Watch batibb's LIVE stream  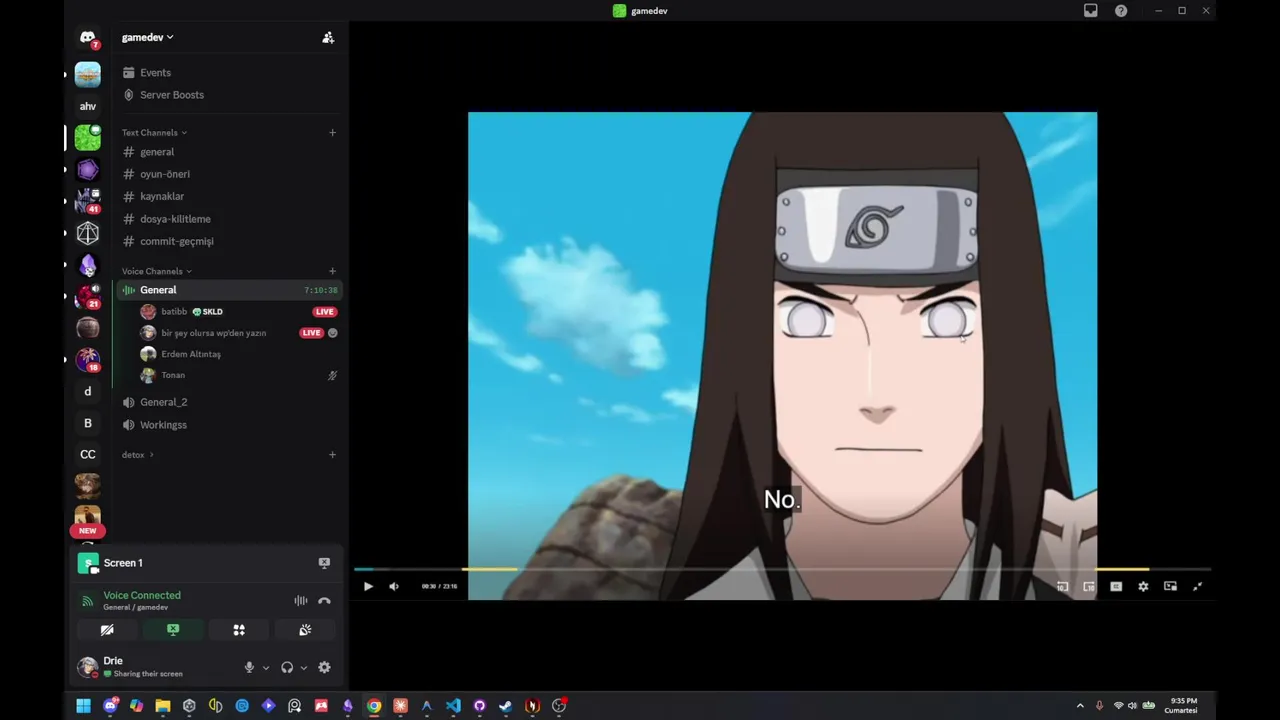pos(324,312)
